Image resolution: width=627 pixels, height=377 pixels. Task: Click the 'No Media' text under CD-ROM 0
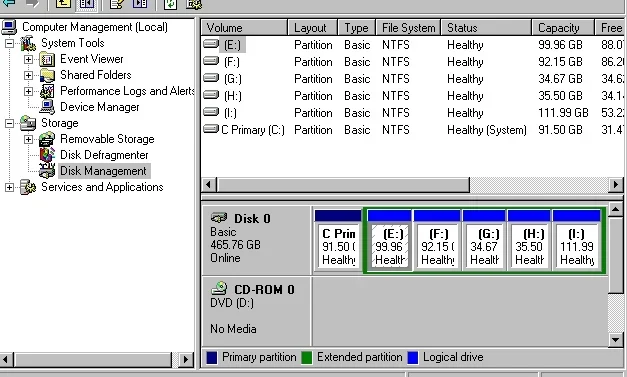click(233, 329)
